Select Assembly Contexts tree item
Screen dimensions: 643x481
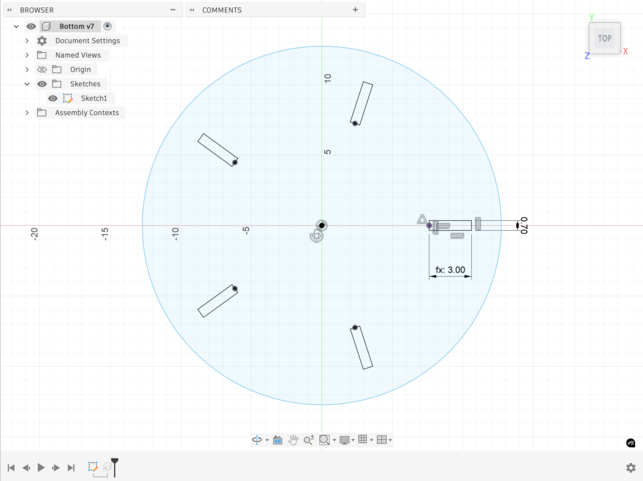pyautogui.click(x=87, y=112)
